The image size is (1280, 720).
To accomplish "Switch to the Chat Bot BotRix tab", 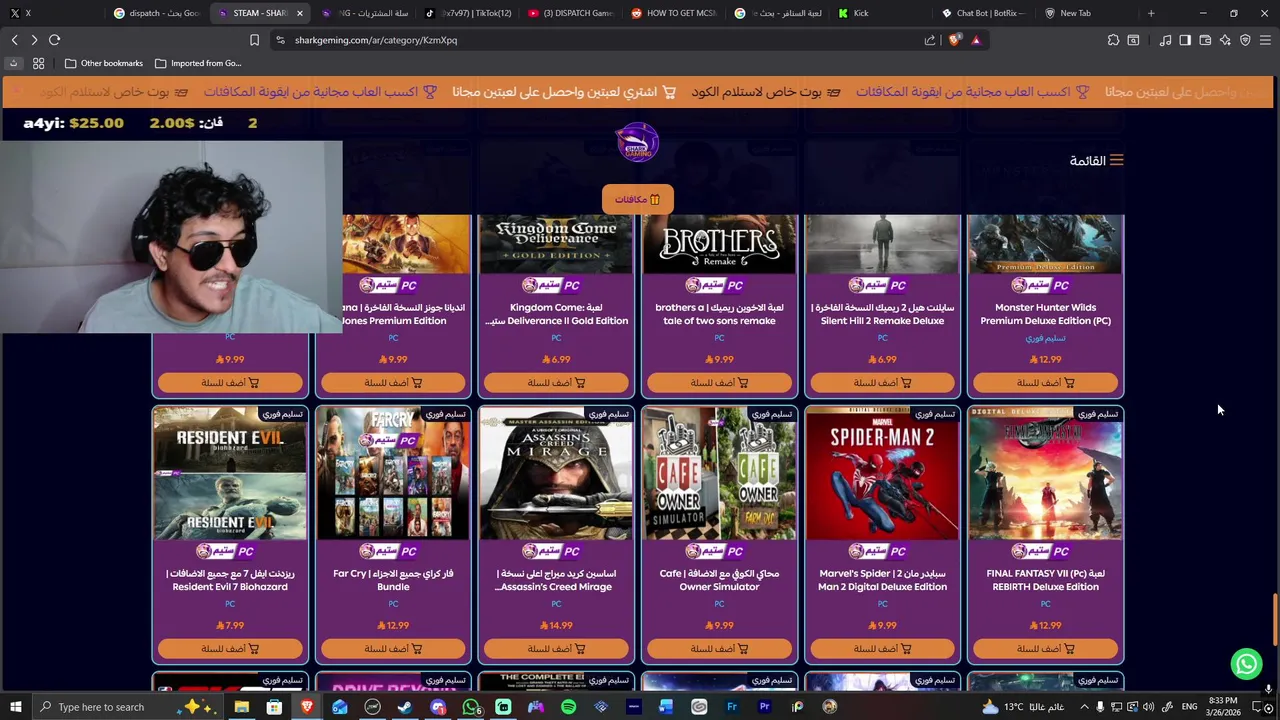I will [985, 13].
